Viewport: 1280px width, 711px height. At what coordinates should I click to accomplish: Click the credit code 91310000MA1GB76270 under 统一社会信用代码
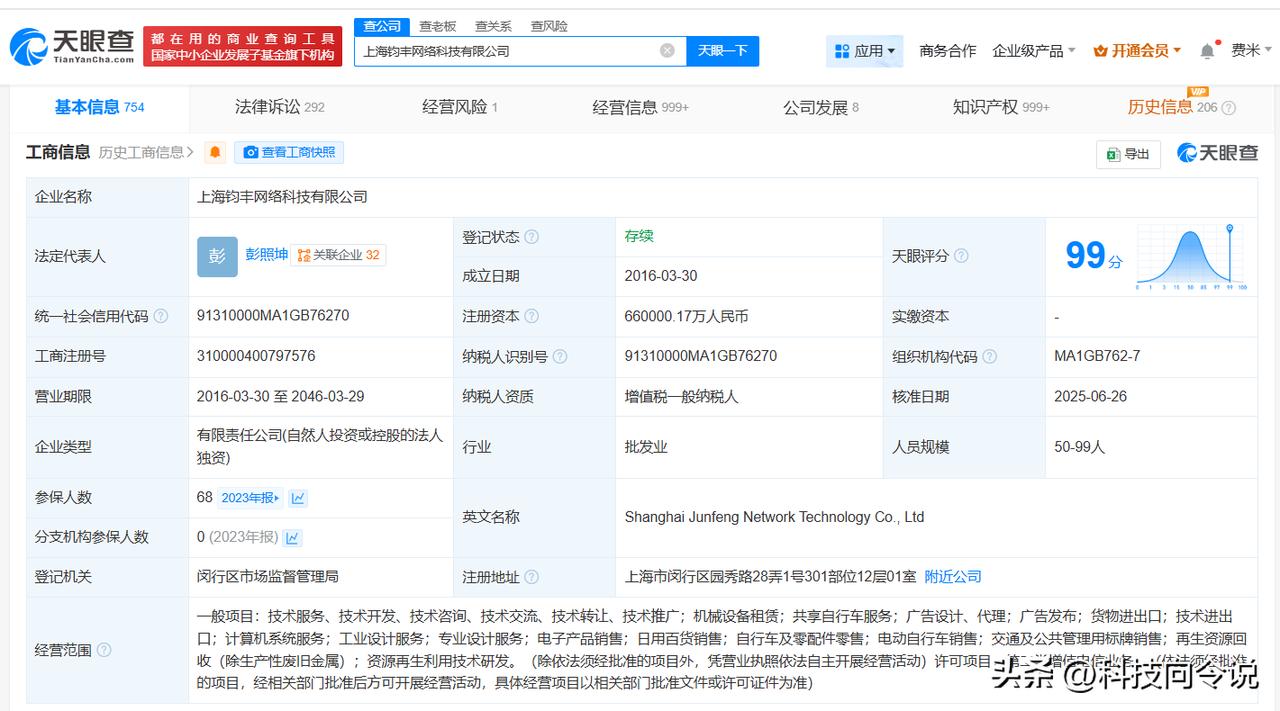(x=273, y=315)
